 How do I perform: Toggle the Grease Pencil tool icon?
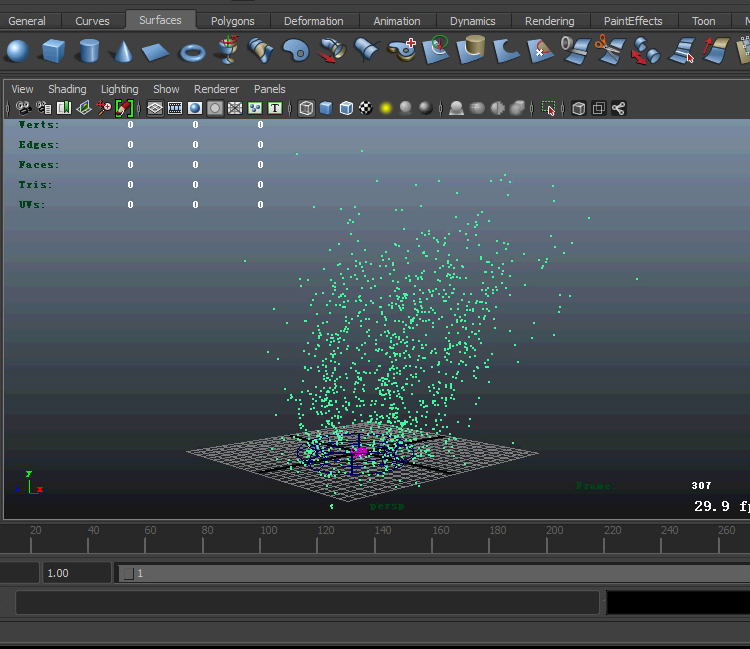tap(124, 109)
